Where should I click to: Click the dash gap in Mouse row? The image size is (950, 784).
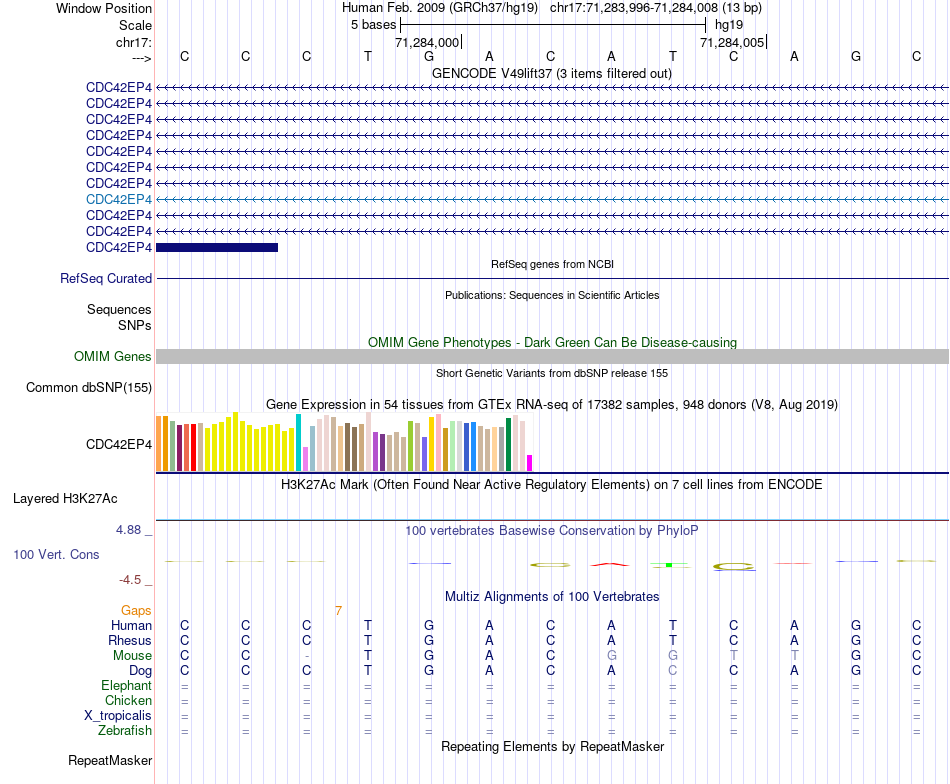(307, 656)
